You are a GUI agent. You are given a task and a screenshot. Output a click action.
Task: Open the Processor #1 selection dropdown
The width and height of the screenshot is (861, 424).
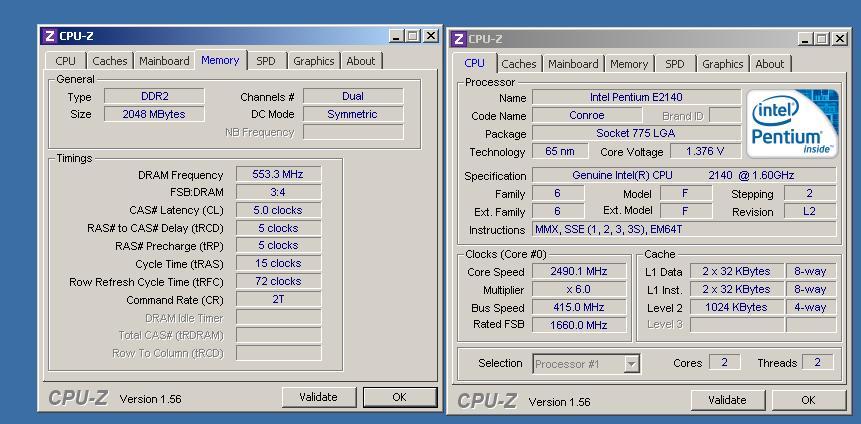631,364
